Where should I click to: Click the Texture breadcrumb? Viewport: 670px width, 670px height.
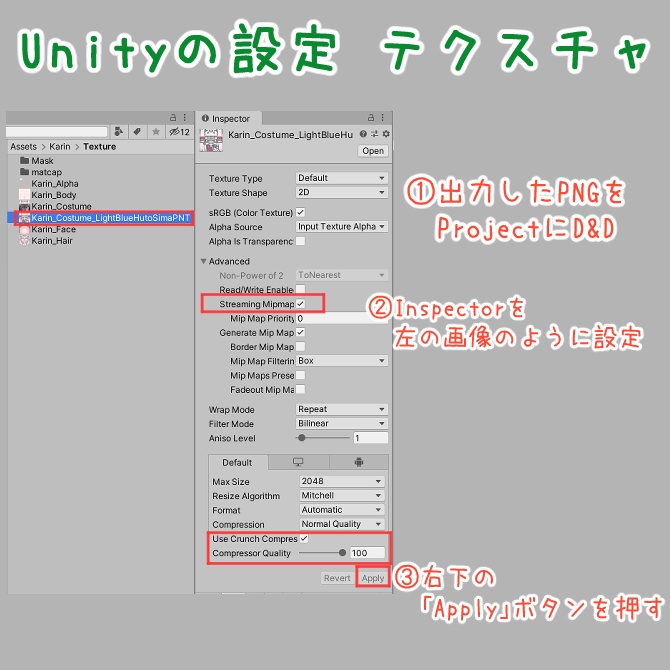100,147
